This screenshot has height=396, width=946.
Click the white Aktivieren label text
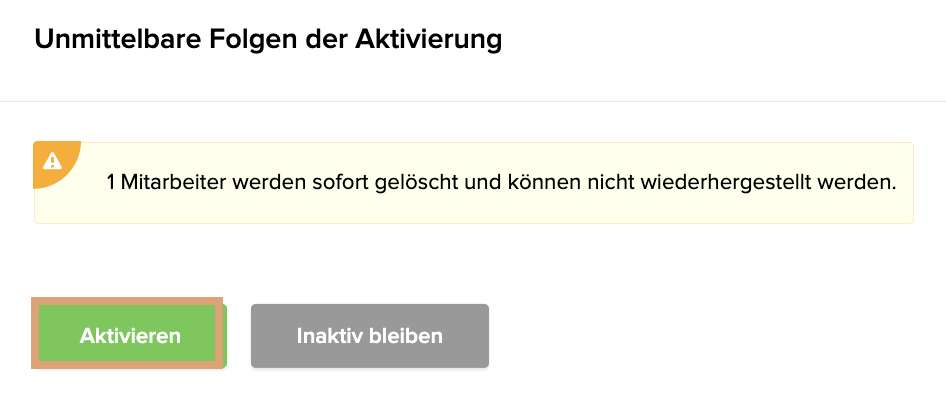click(130, 336)
